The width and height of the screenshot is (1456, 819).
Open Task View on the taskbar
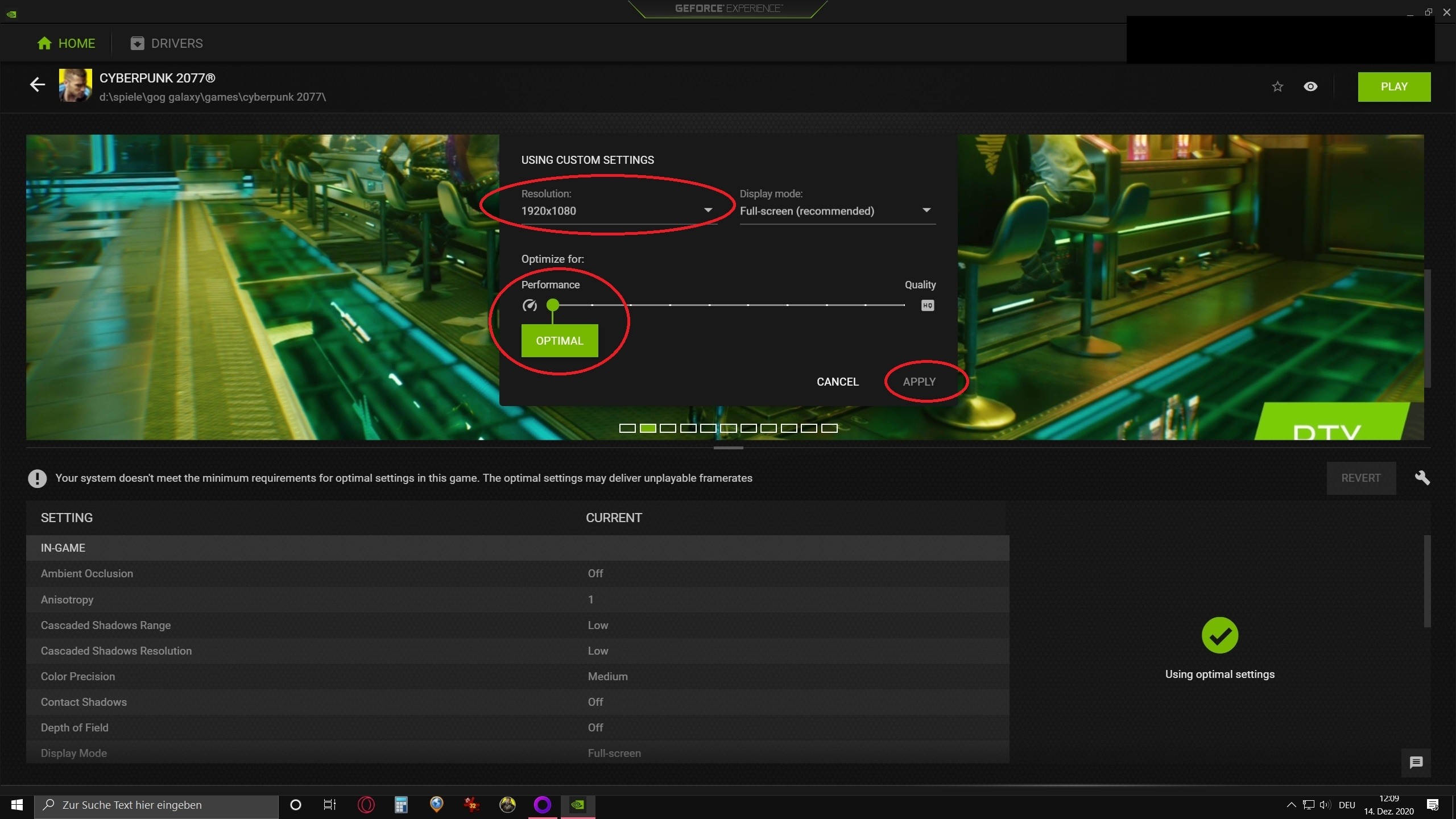pyautogui.click(x=330, y=805)
